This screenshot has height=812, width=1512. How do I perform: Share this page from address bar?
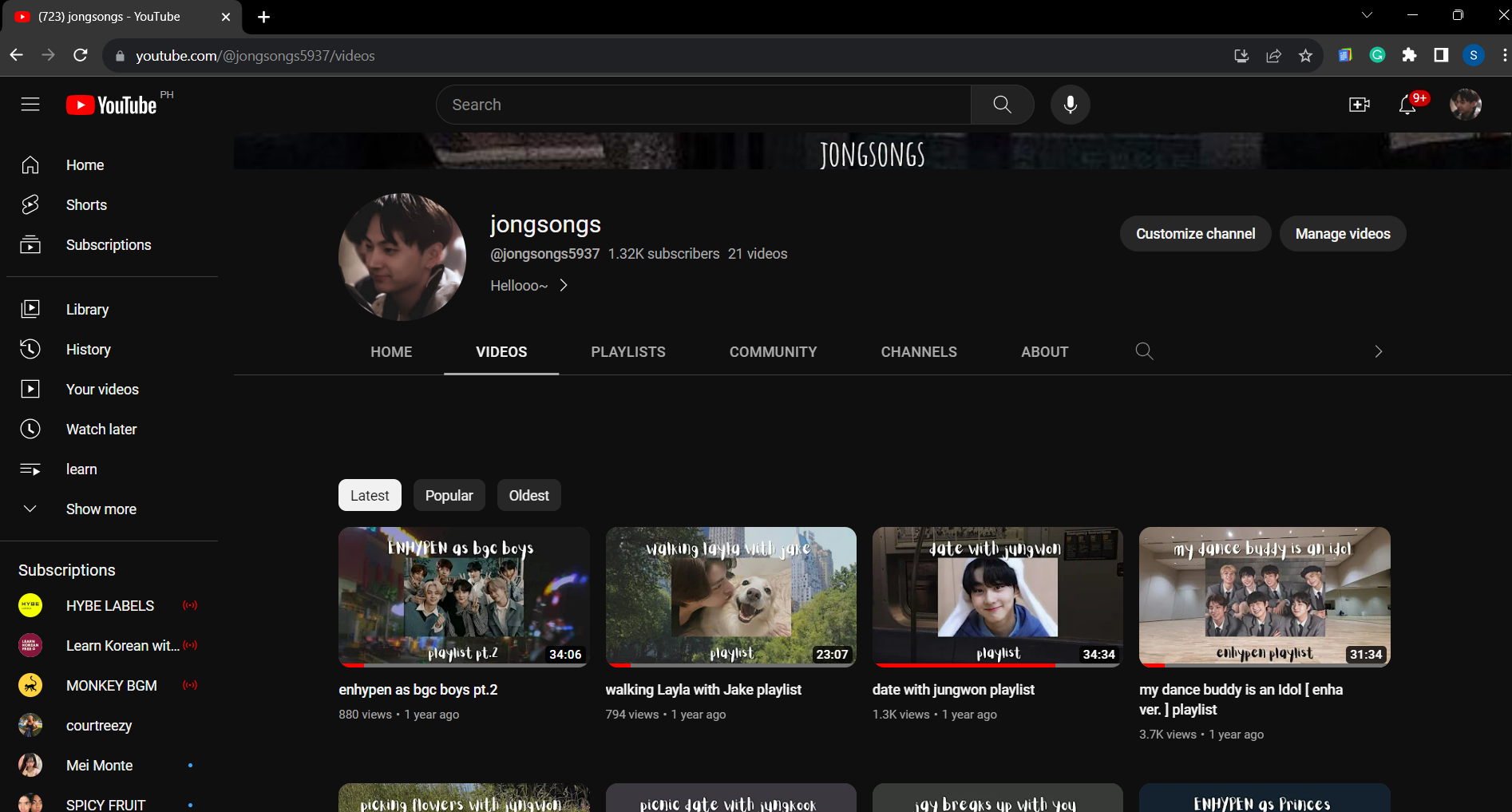click(1273, 56)
